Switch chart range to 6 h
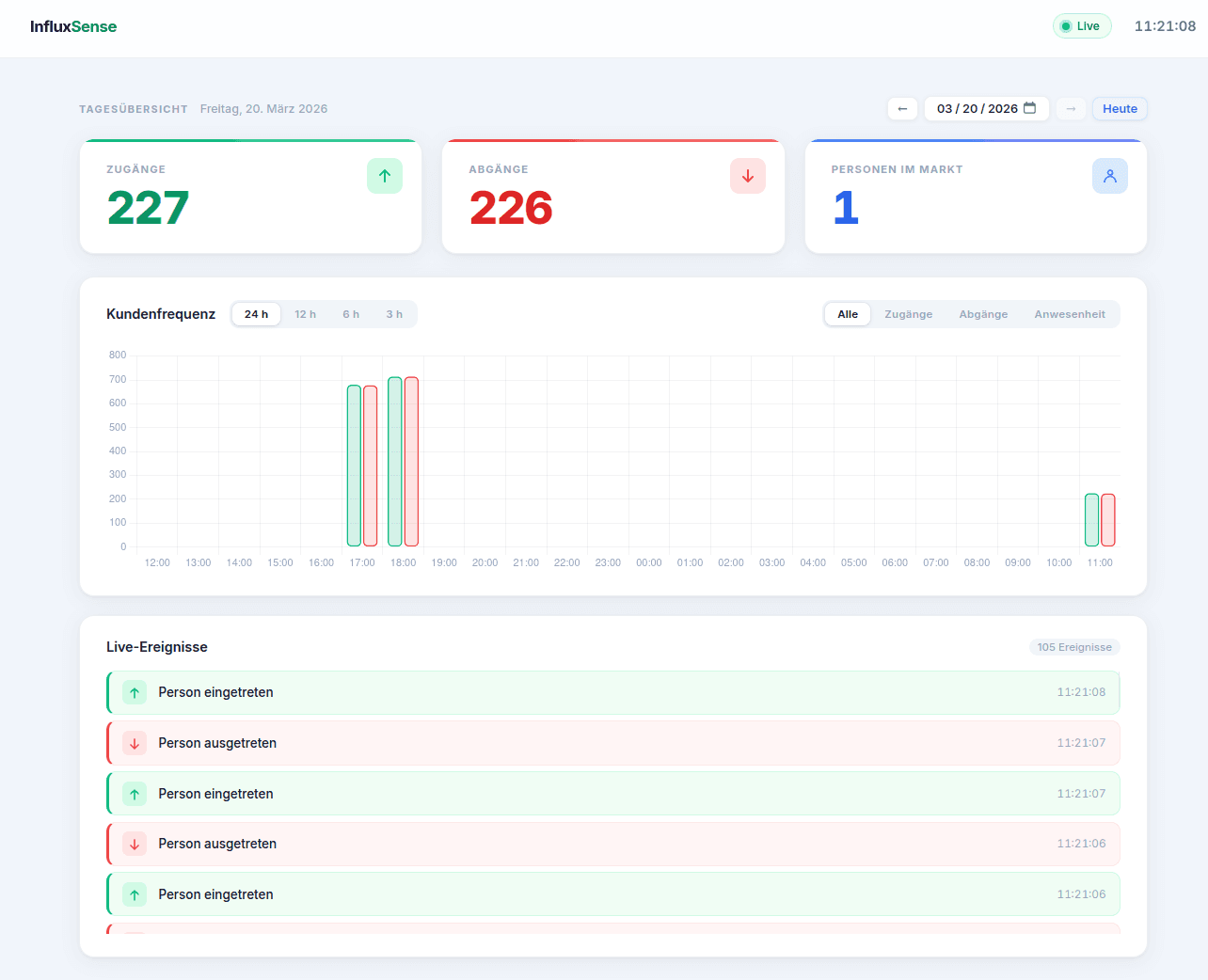 [351, 314]
